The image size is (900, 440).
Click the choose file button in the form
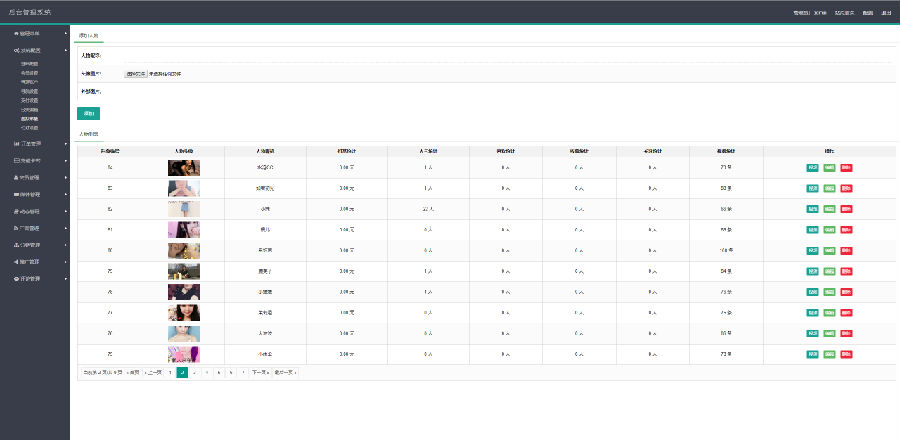click(136, 74)
